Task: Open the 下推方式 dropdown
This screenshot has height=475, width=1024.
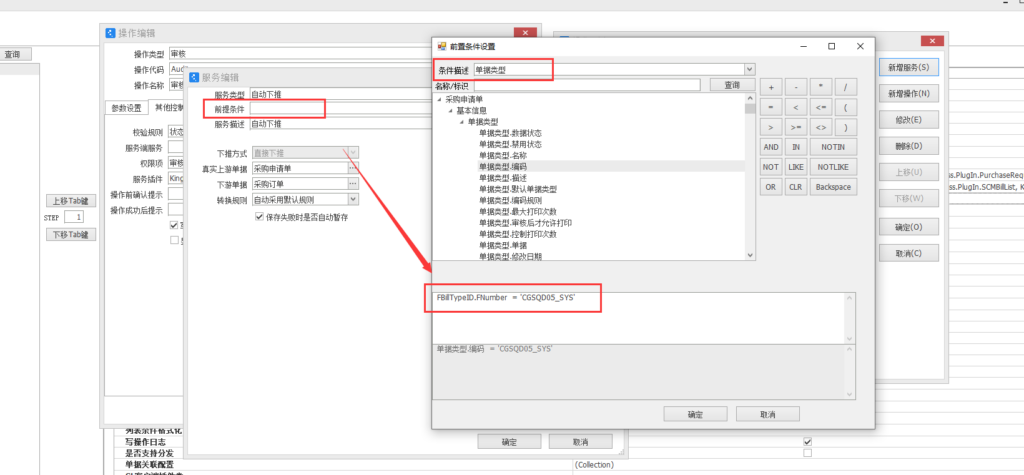Action: click(353, 152)
